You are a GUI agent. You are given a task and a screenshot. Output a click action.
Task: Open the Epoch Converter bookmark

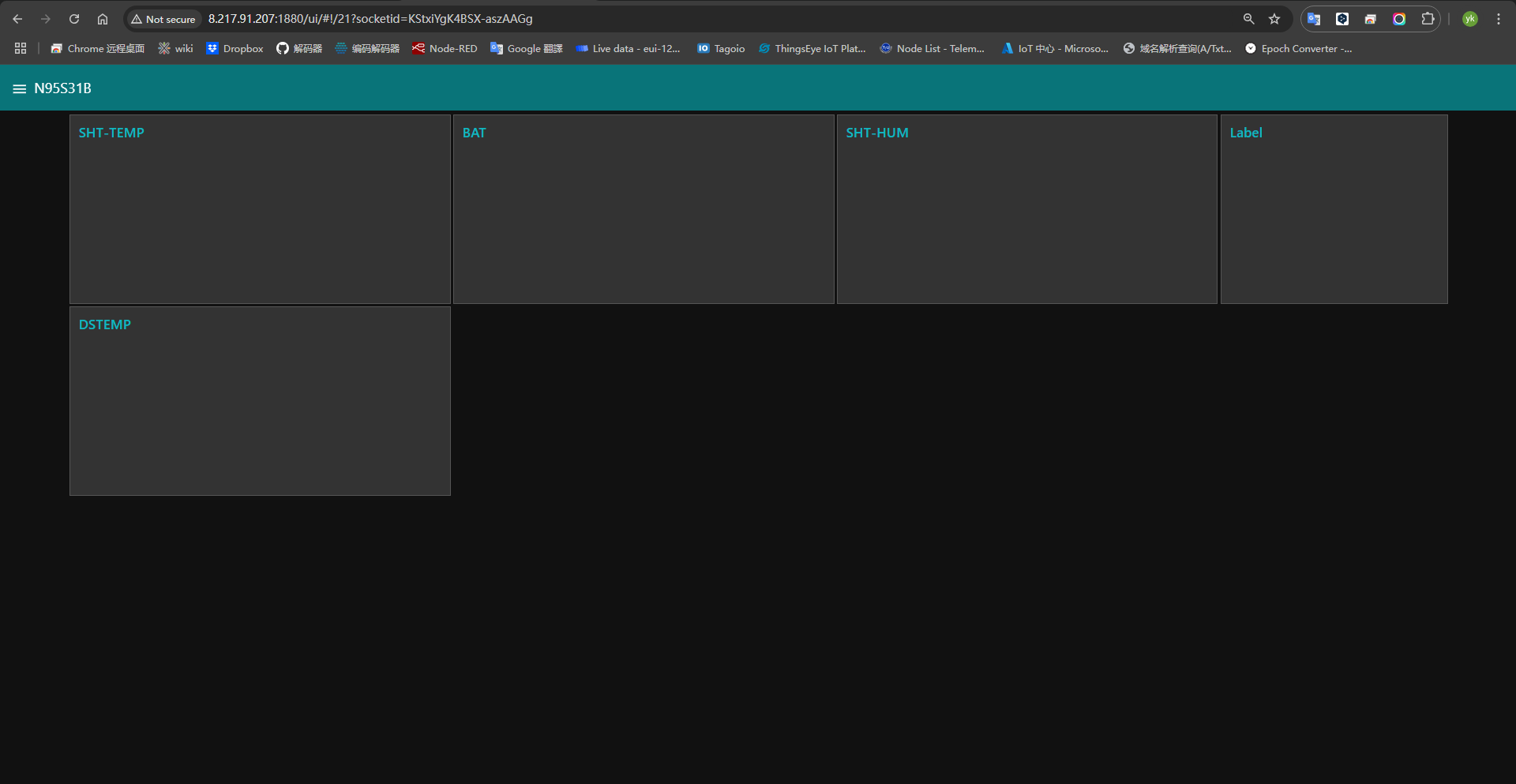[1298, 49]
